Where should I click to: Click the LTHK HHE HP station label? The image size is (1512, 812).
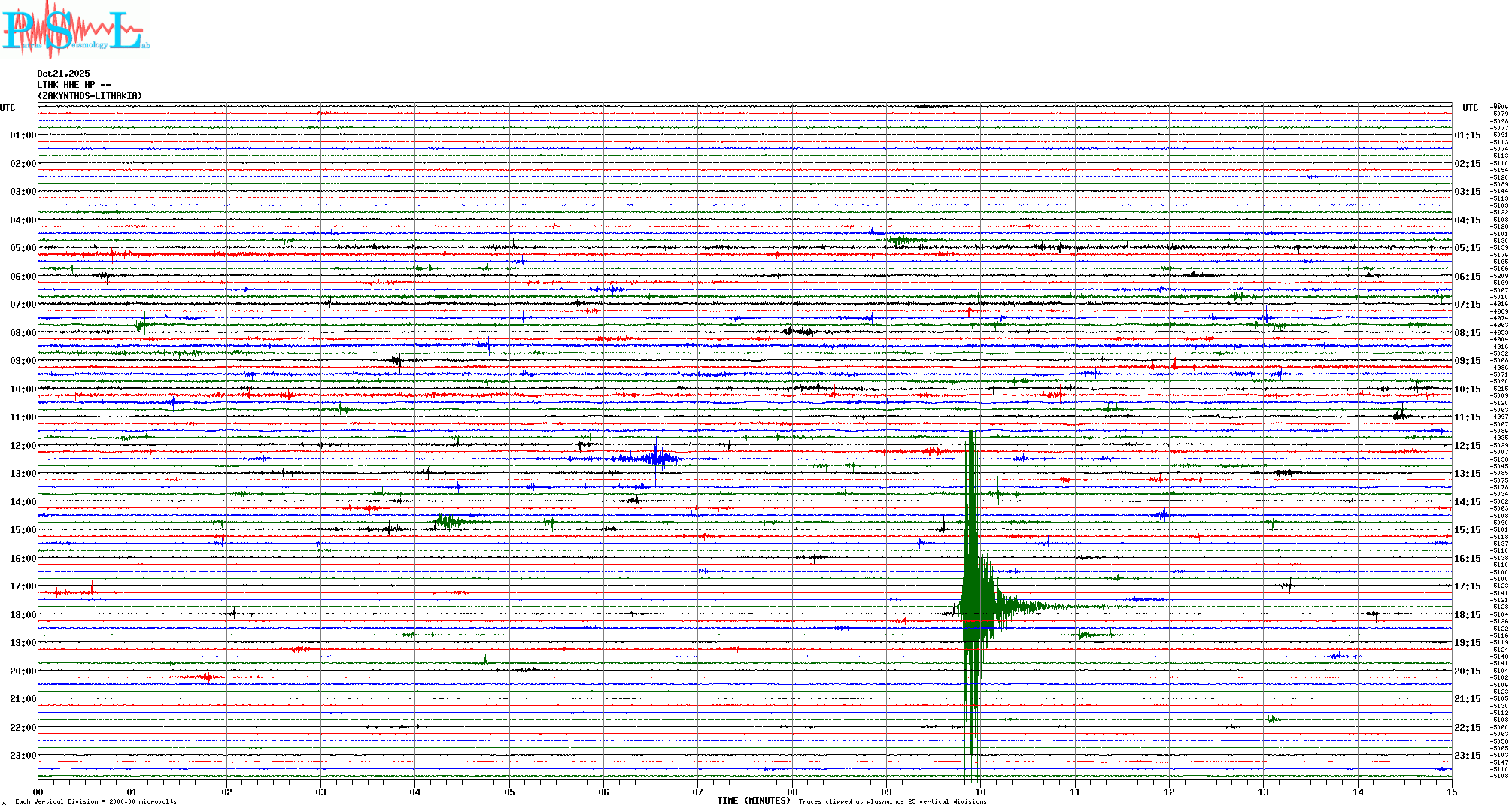click(74, 85)
